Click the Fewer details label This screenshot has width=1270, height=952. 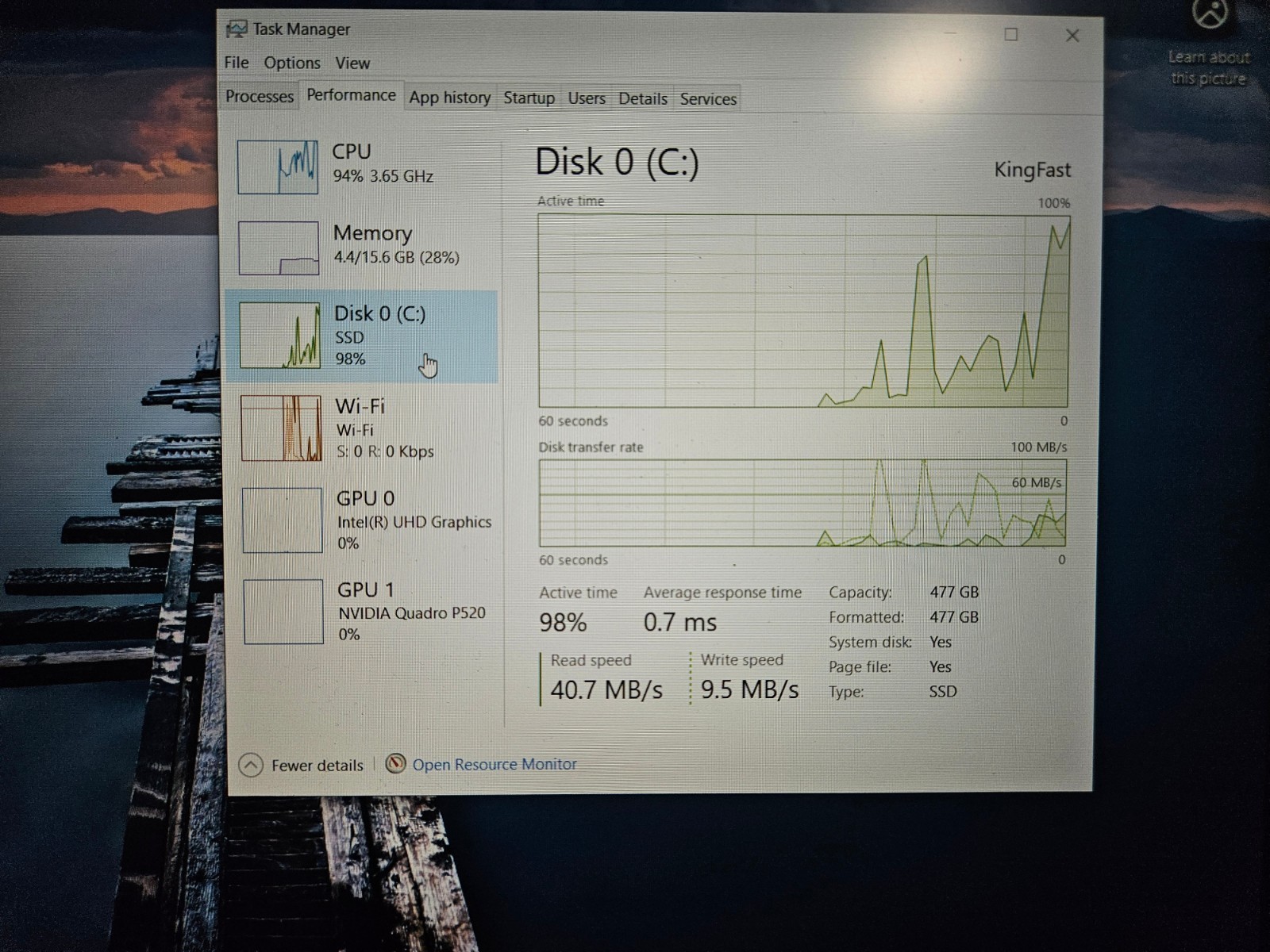(x=317, y=766)
